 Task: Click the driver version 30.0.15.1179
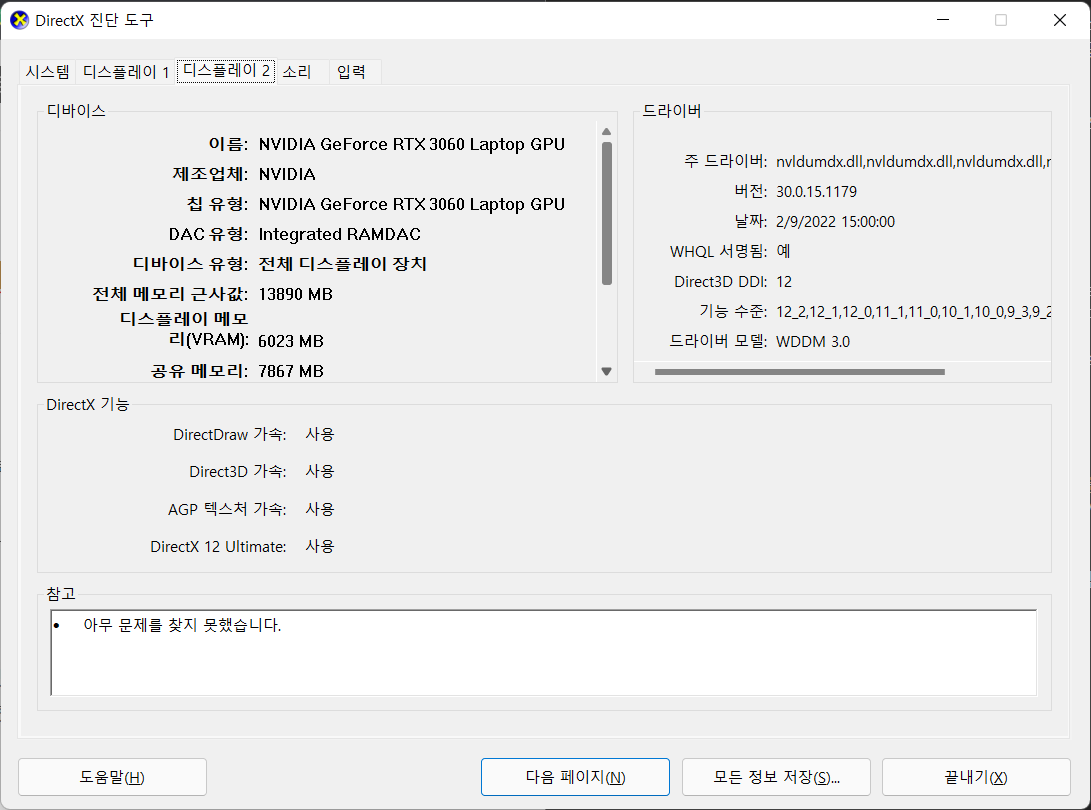click(x=816, y=191)
